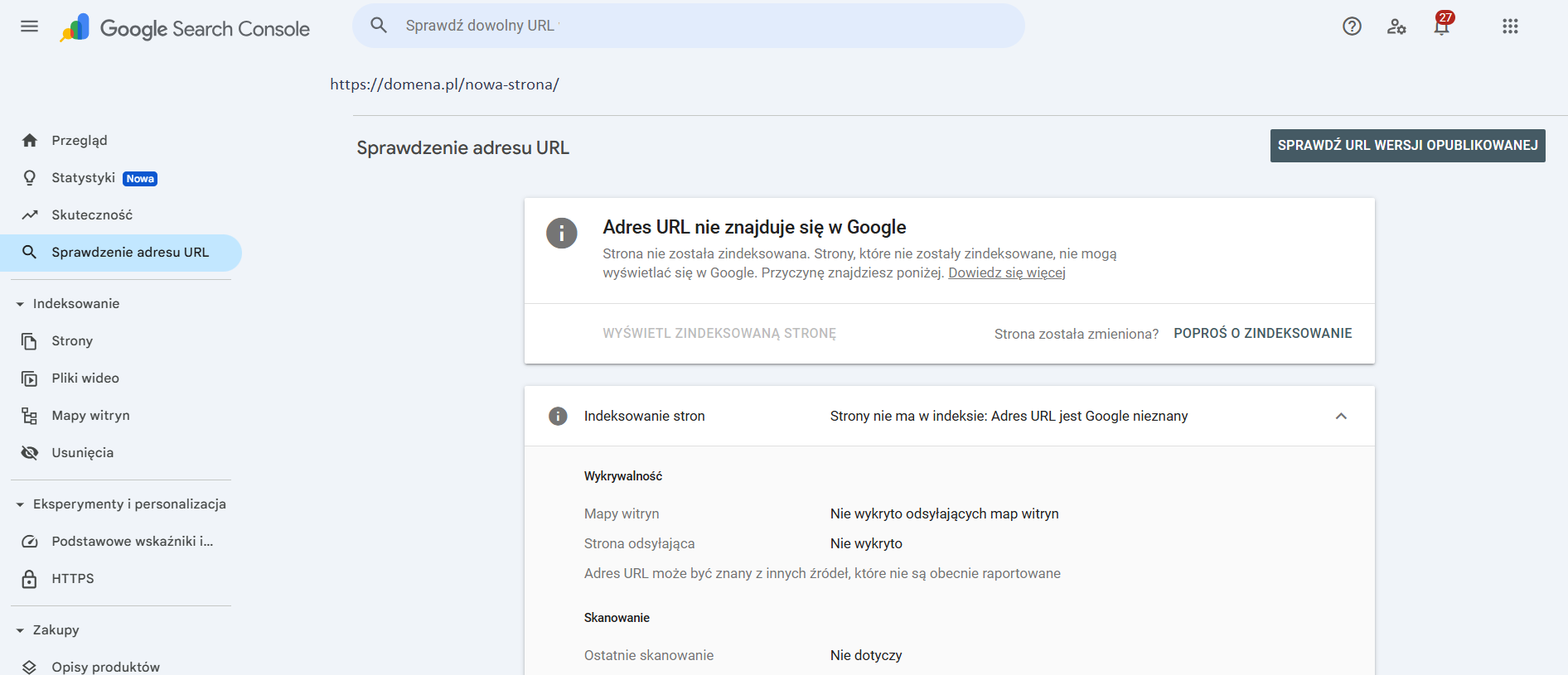
Task: Open the hamburger main menu
Action: 29,27
